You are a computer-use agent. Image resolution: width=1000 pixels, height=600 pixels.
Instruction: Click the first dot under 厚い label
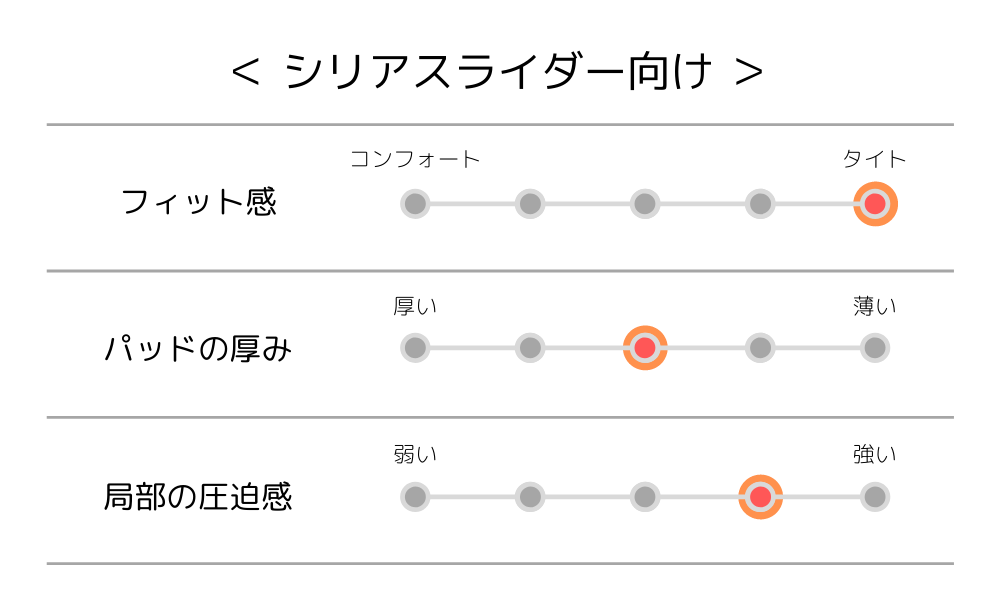[x=415, y=348]
